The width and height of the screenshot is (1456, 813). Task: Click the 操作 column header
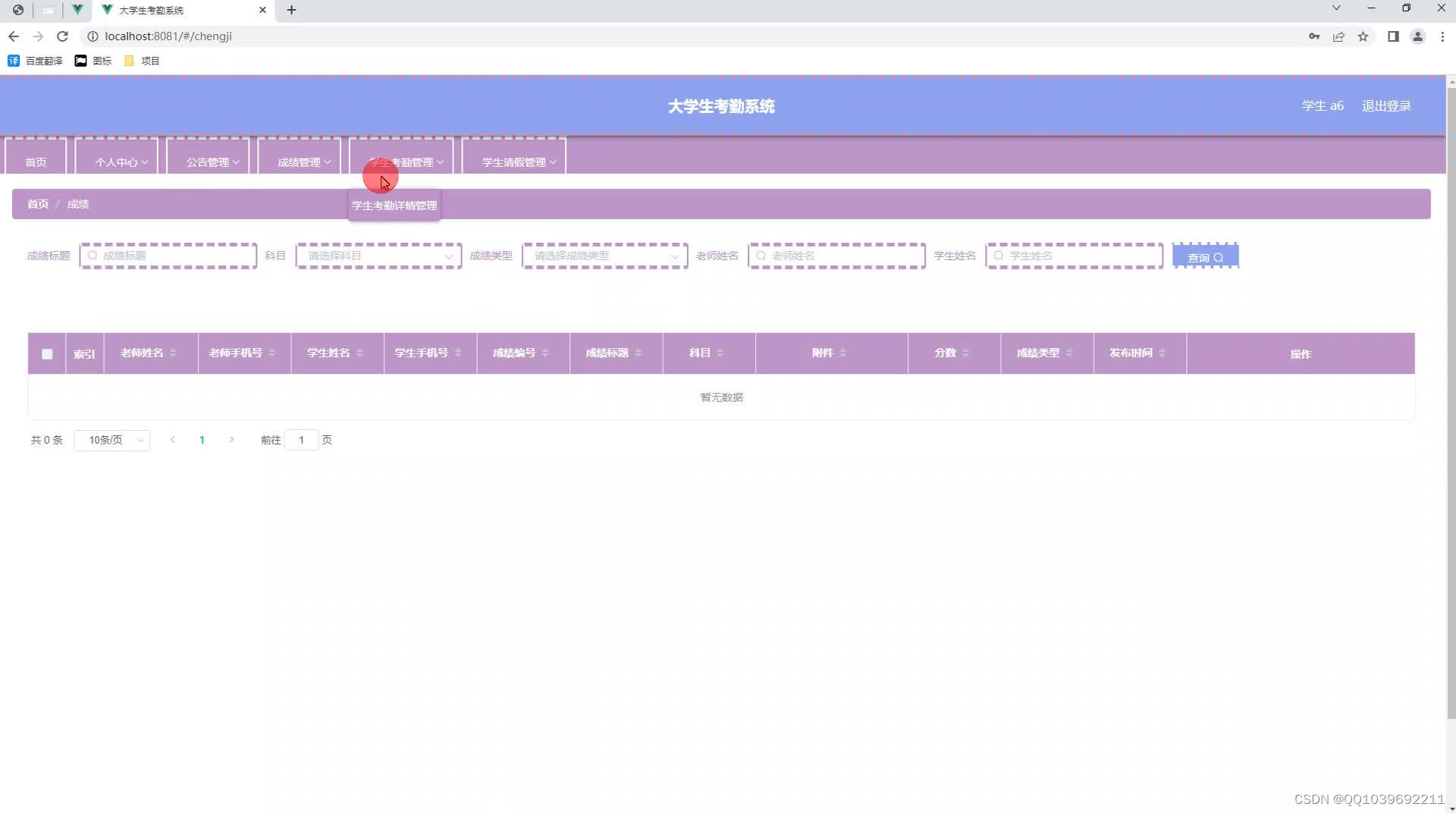(x=1301, y=354)
